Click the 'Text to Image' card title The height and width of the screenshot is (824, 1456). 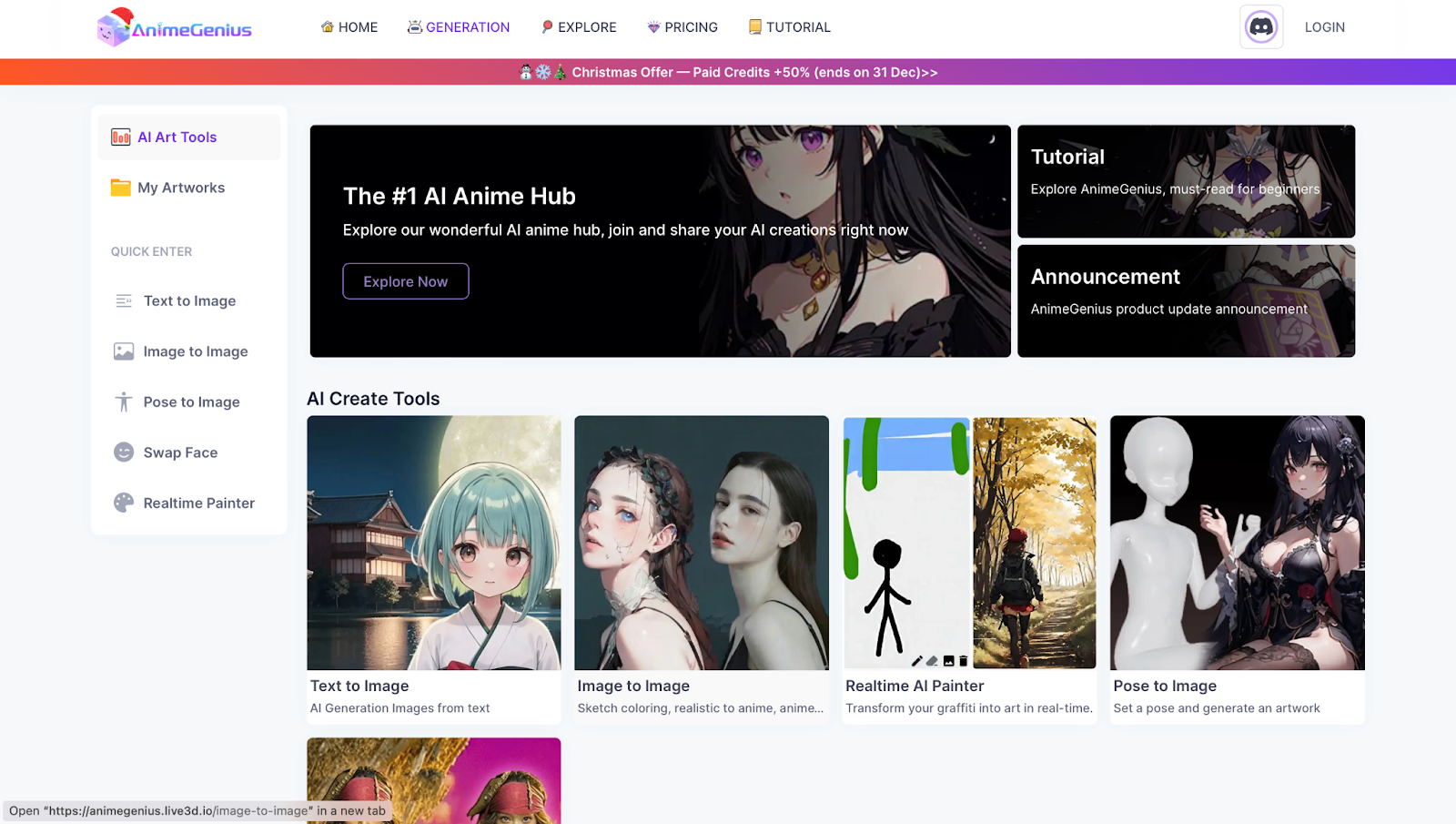pyautogui.click(x=359, y=687)
